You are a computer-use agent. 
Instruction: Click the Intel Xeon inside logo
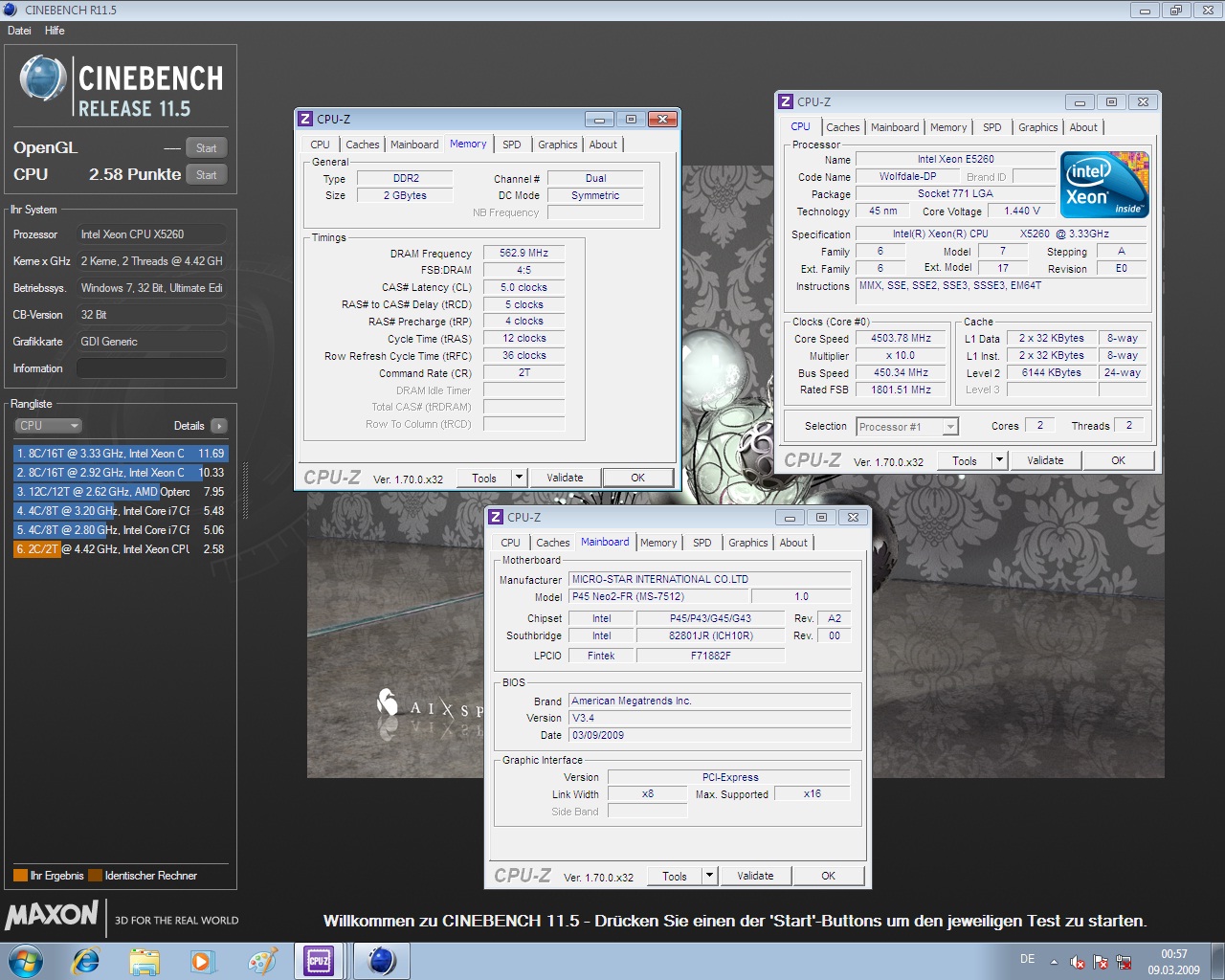coord(1103,185)
